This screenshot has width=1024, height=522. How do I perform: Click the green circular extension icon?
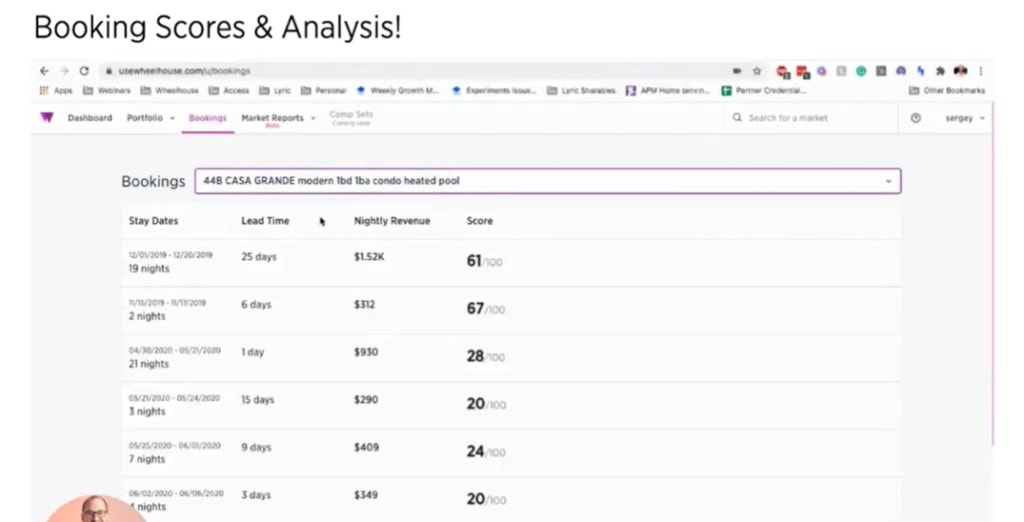861,71
